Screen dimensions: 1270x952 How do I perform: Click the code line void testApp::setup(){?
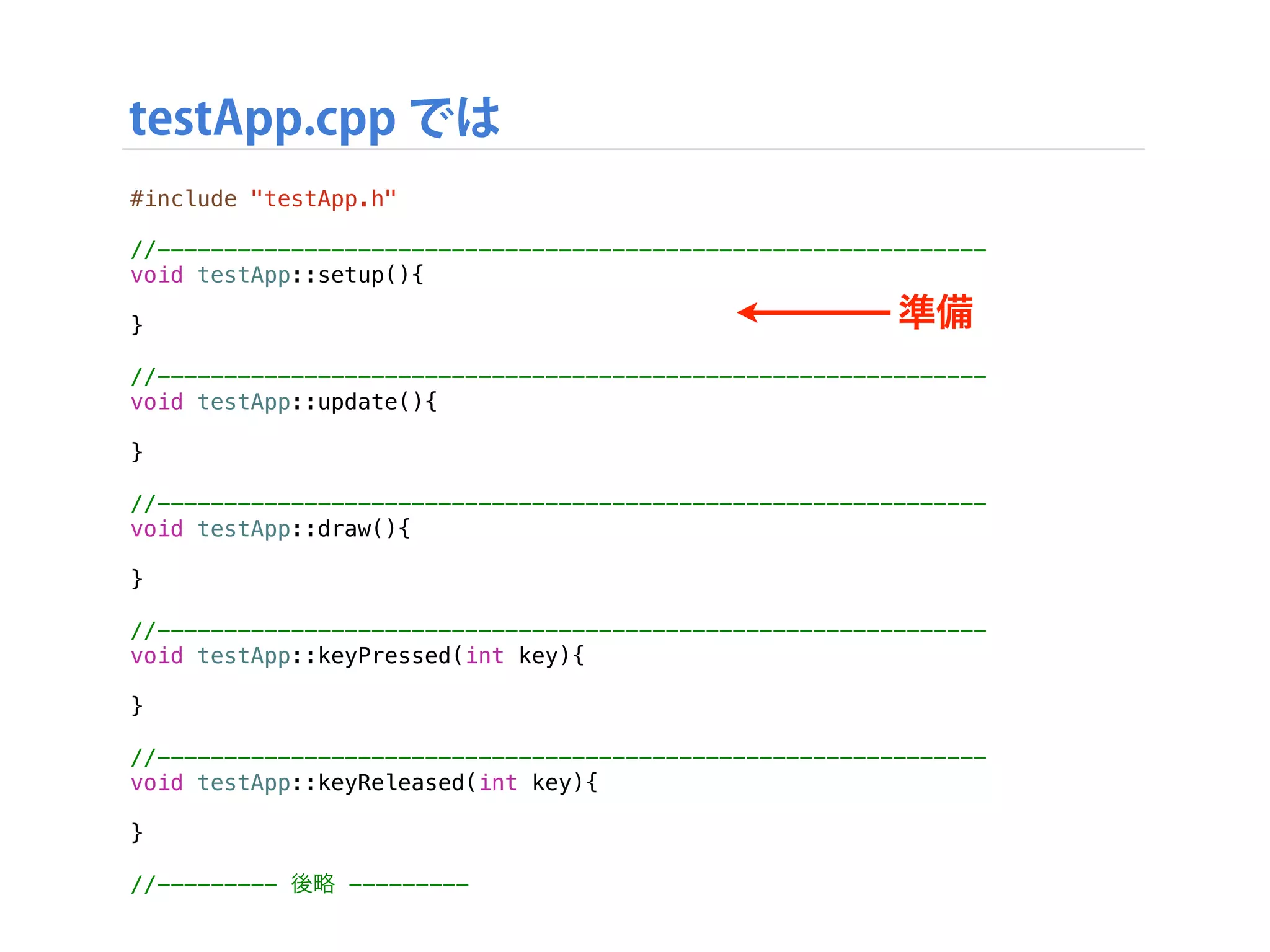coord(277,275)
